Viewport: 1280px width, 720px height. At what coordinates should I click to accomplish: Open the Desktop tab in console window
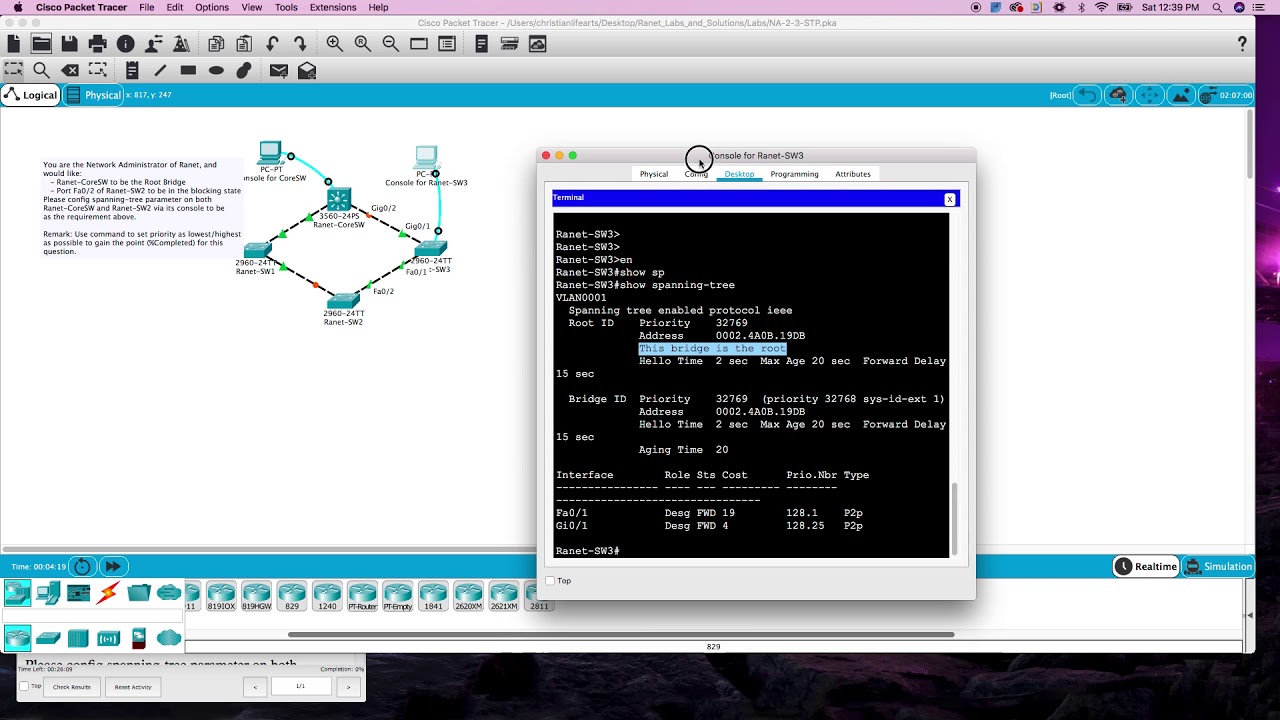pos(739,174)
